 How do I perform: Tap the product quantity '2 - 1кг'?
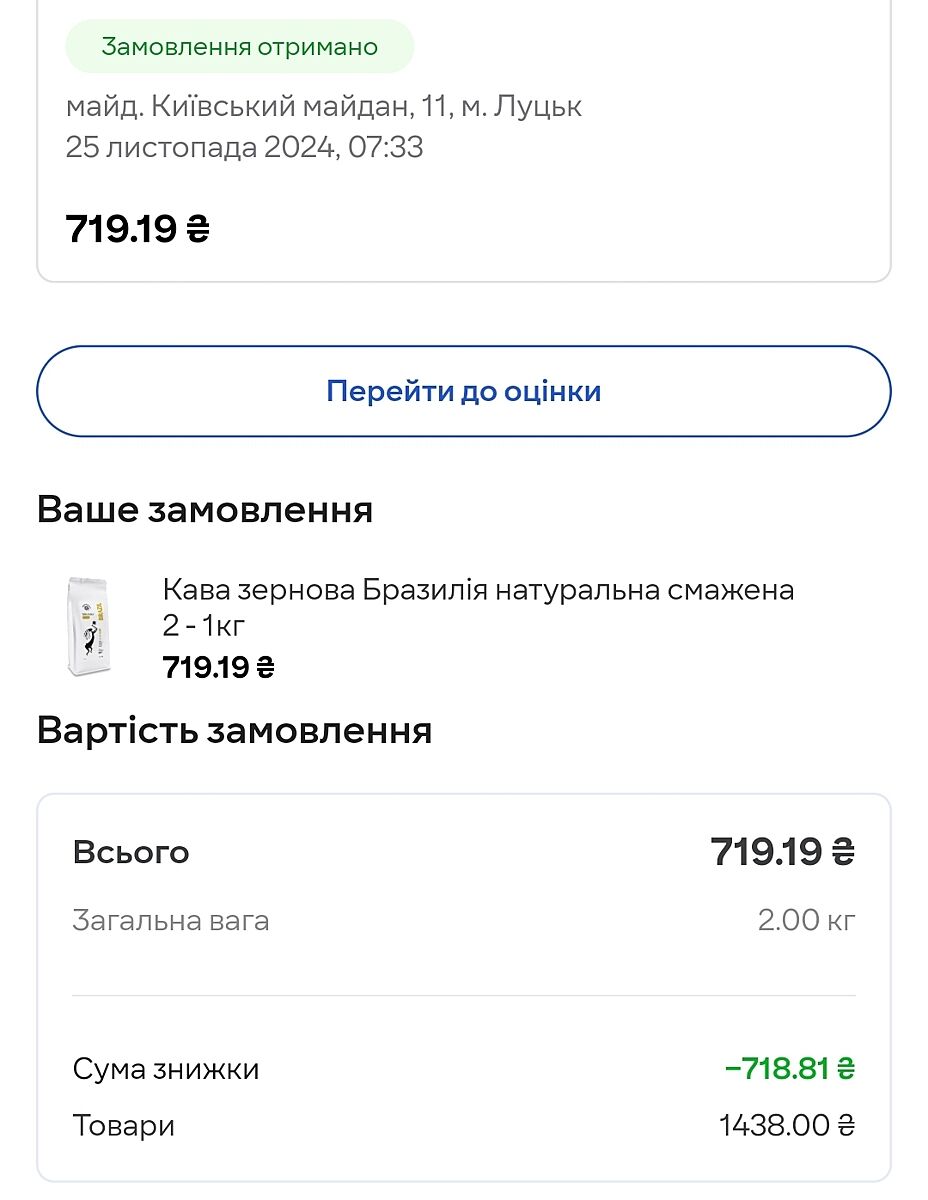(204, 627)
